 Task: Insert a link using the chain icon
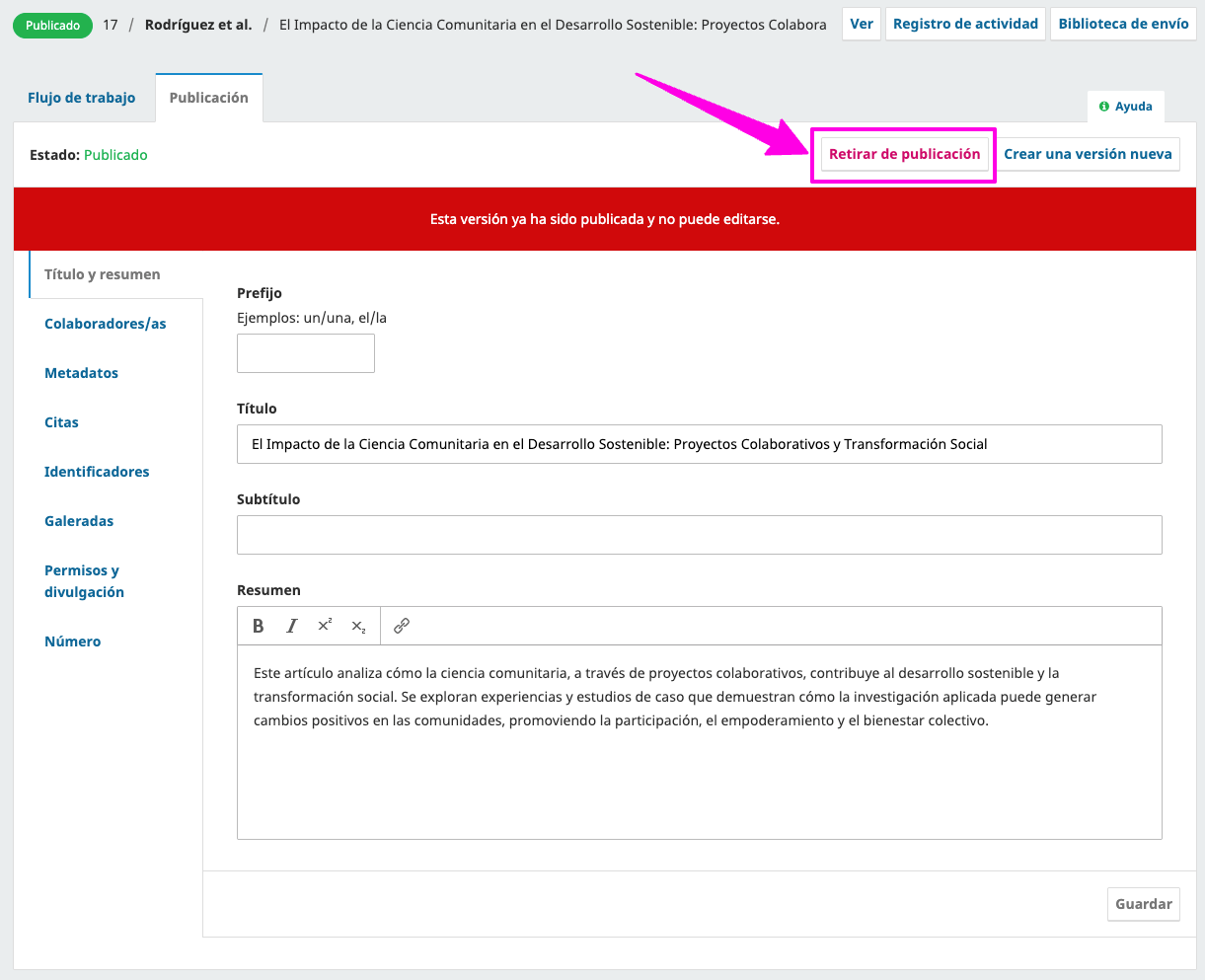402,626
